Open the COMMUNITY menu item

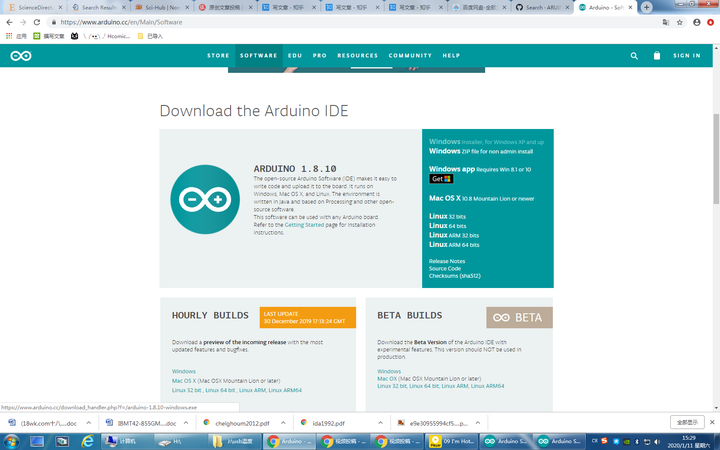click(x=410, y=56)
